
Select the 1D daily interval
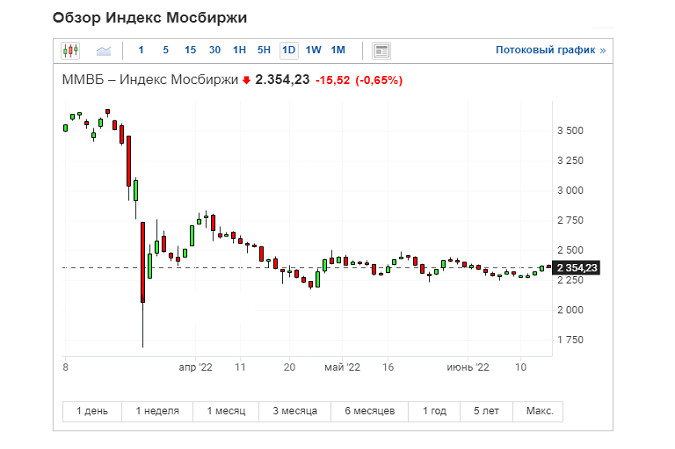coord(289,50)
